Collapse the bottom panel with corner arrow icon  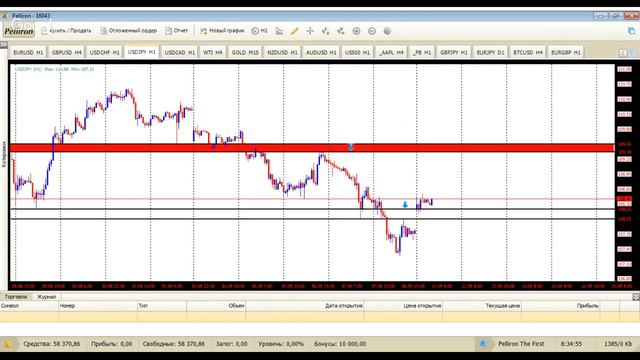coord(636,297)
